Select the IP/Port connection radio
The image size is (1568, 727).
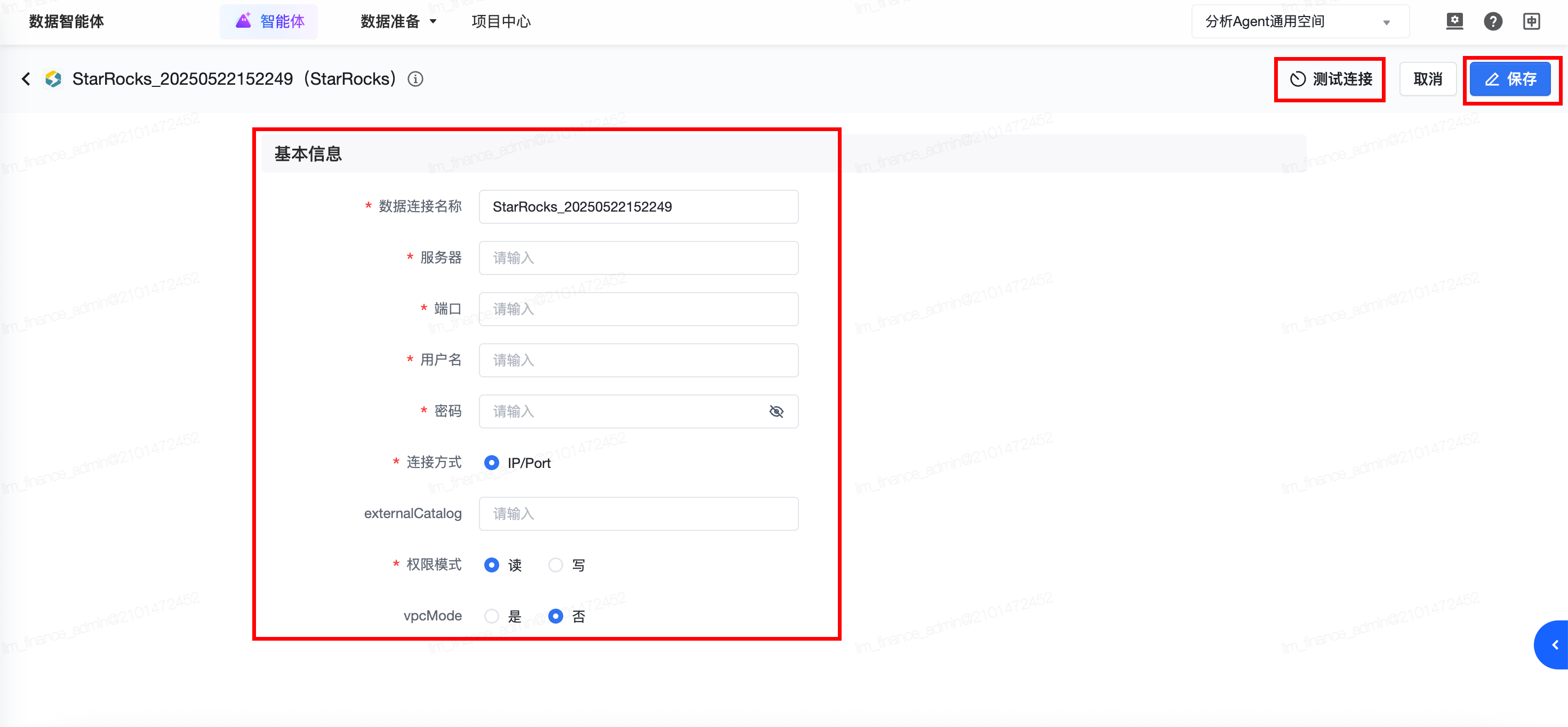pyautogui.click(x=491, y=463)
